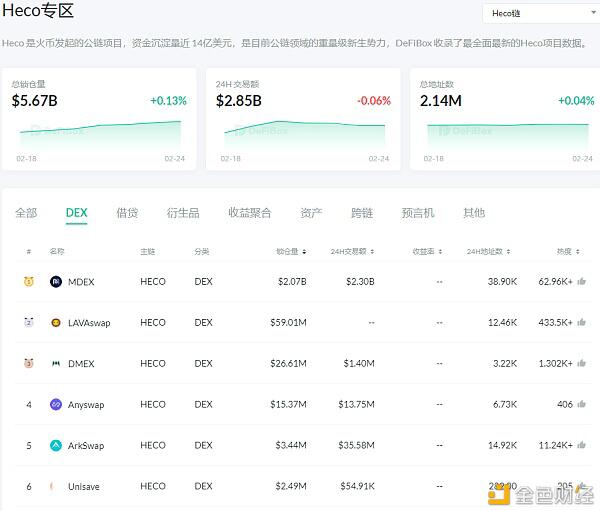
Task: Click the second-place medal icon for LAVAswap
Action: coord(29,322)
